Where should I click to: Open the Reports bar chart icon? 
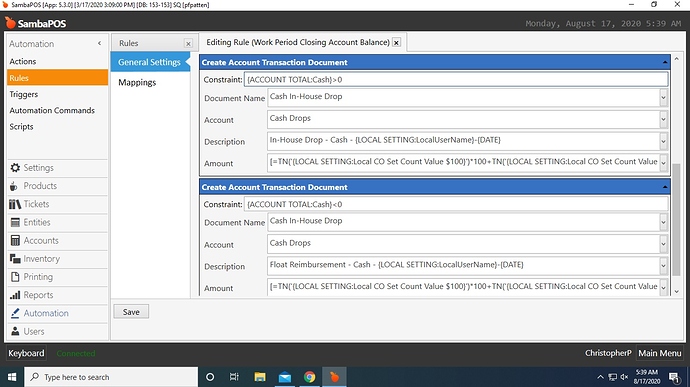[15, 295]
